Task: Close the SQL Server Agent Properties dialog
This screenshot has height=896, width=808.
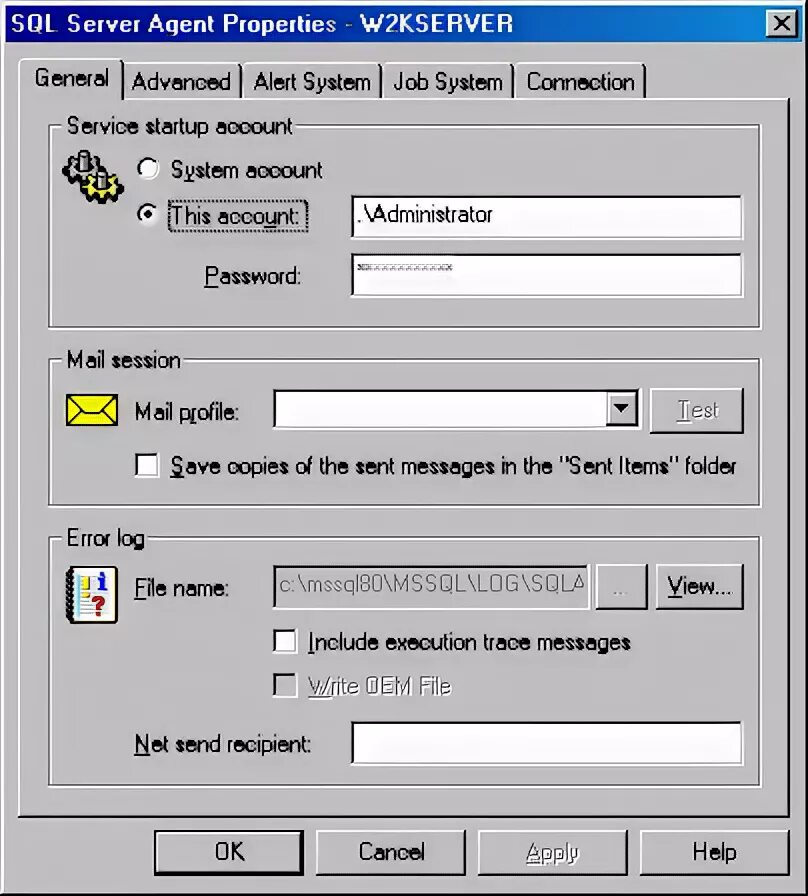Action: click(781, 24)
